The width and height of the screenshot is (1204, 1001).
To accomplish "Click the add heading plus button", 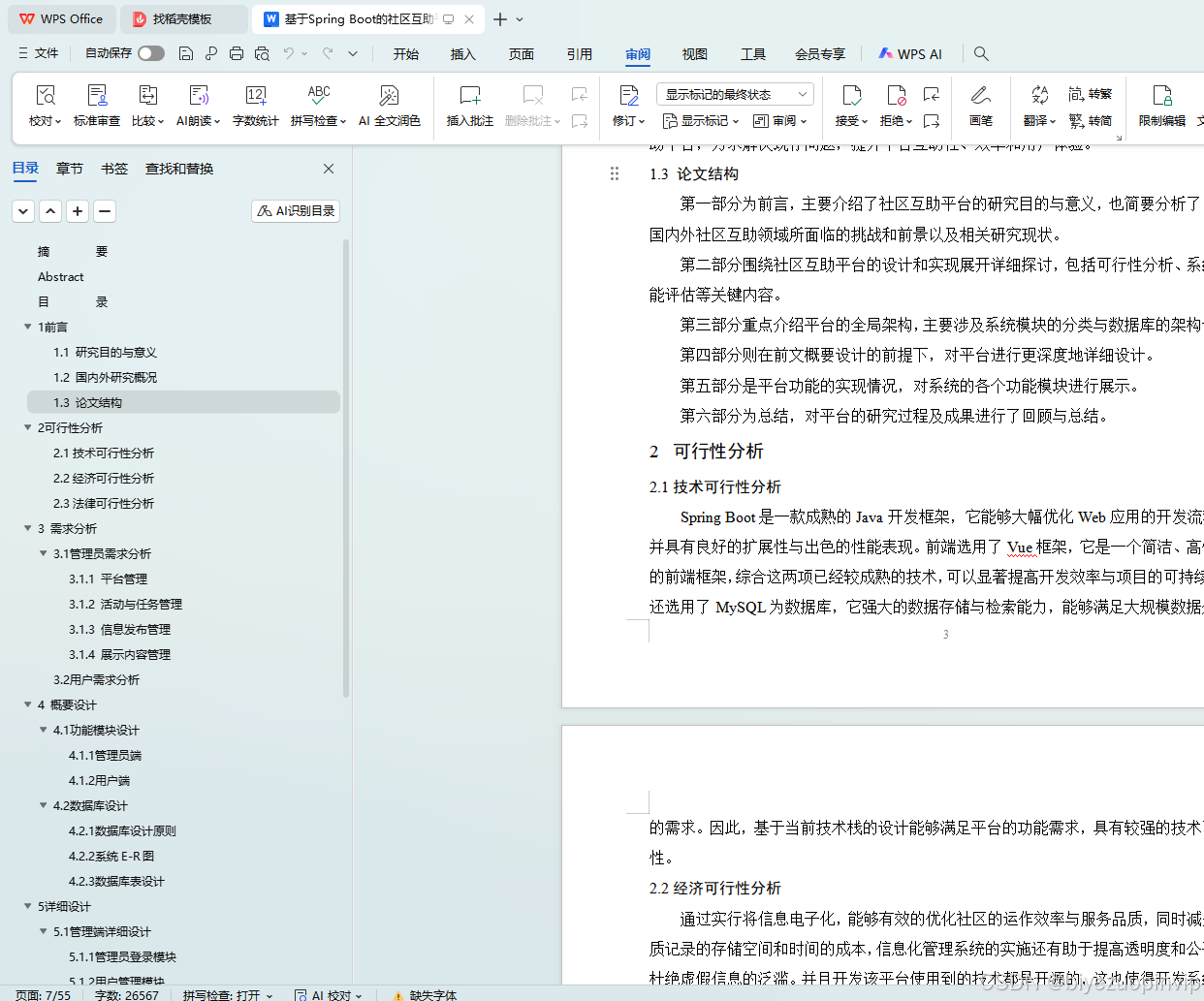I will (78, 210).
